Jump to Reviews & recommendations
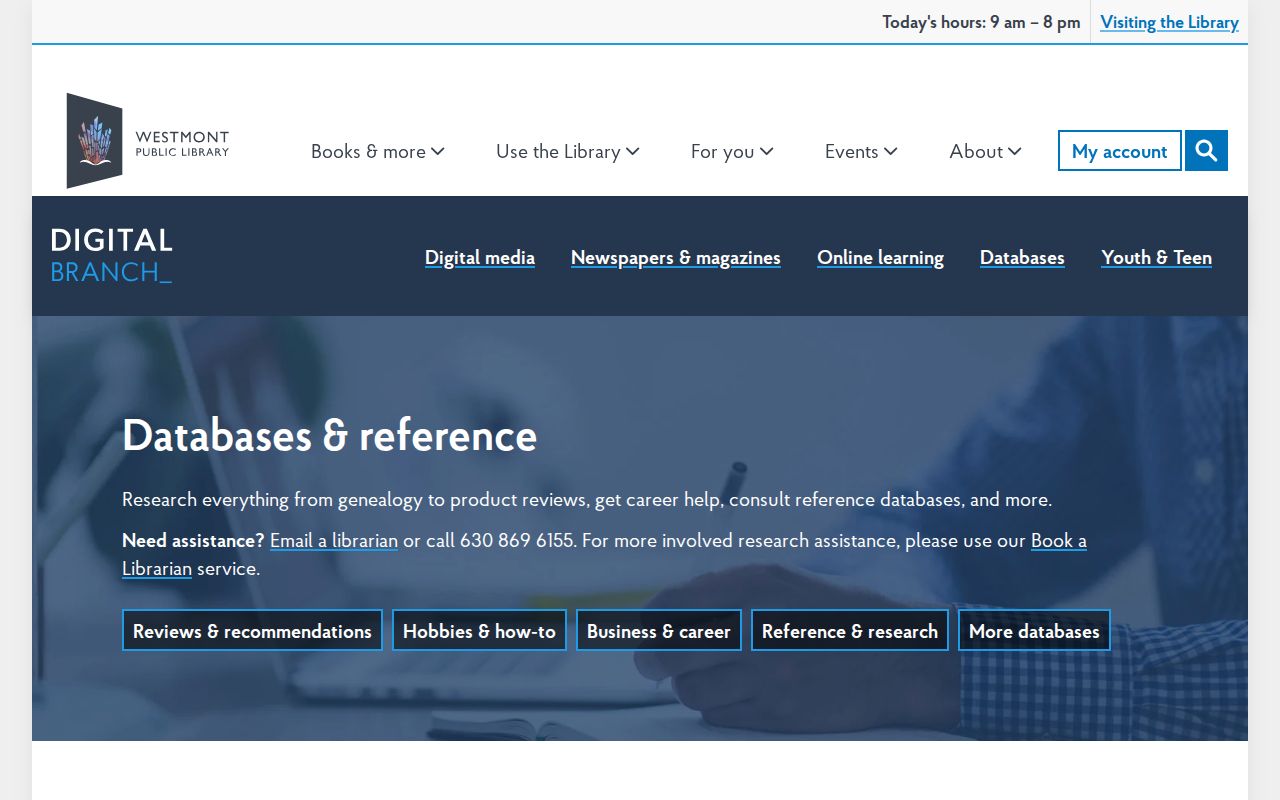This screenshot has height=800, width=1280. pos(252,630)
